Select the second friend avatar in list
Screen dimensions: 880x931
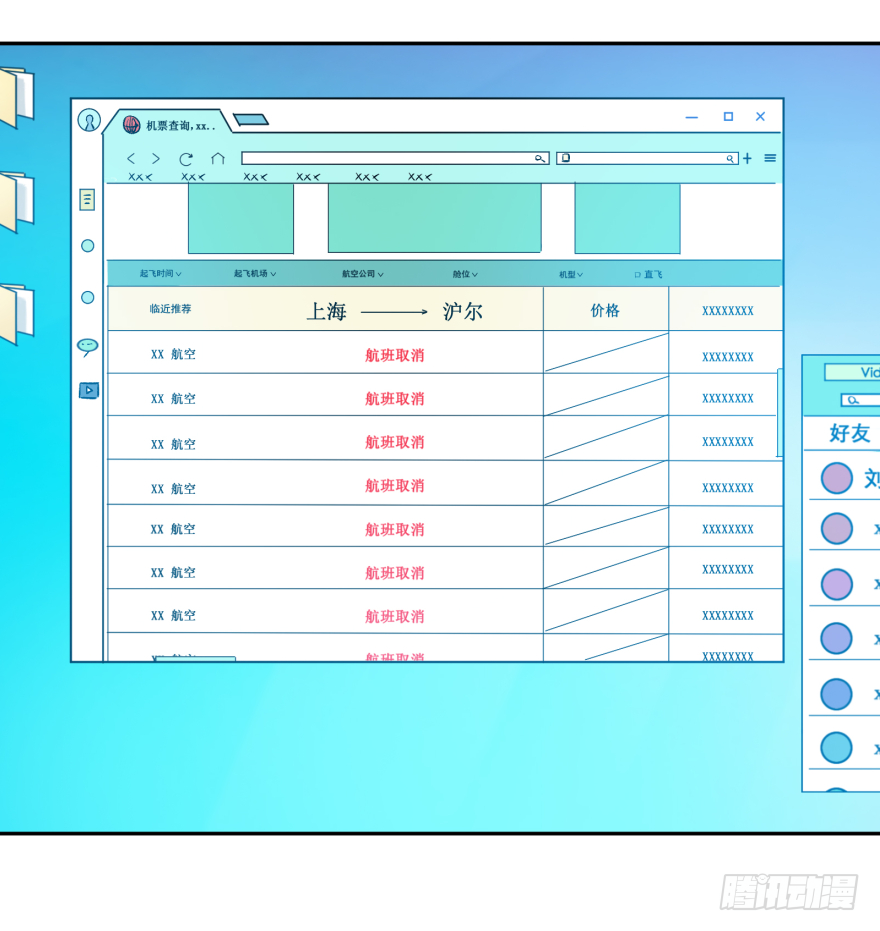coord(837,528)
